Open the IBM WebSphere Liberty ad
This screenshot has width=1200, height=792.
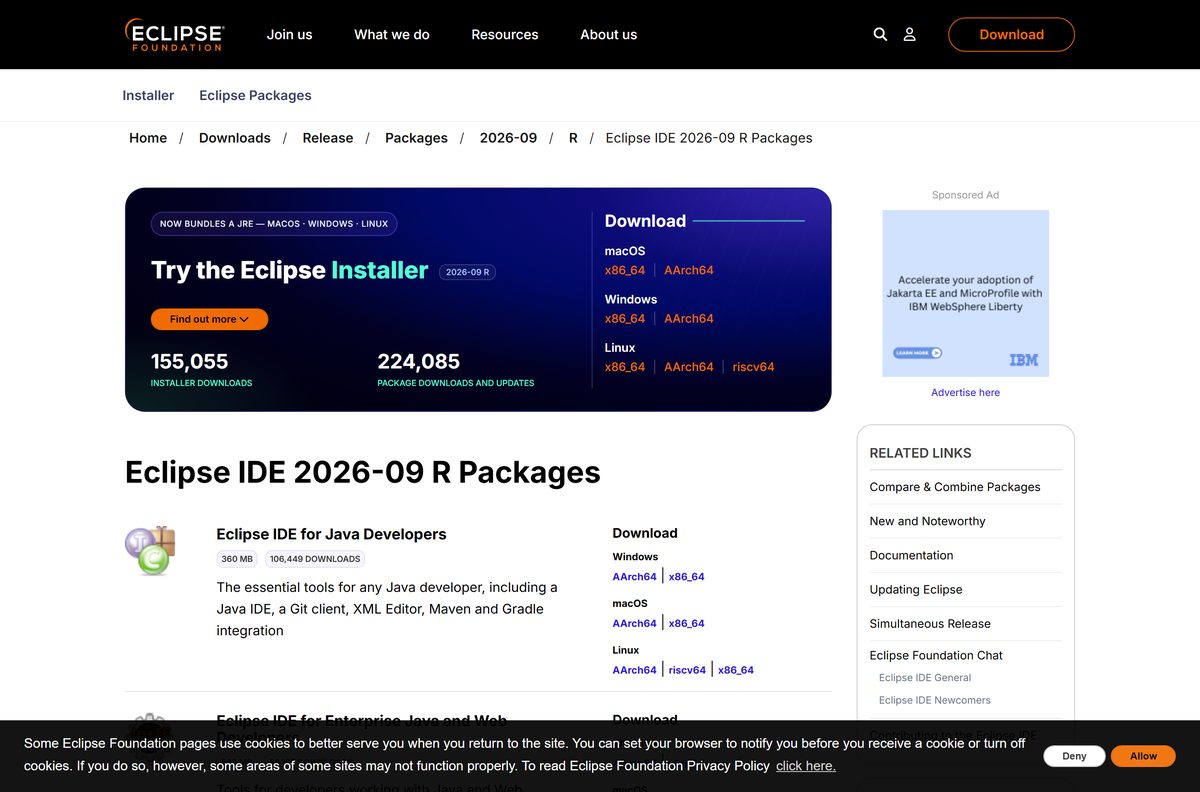point(965,293)
